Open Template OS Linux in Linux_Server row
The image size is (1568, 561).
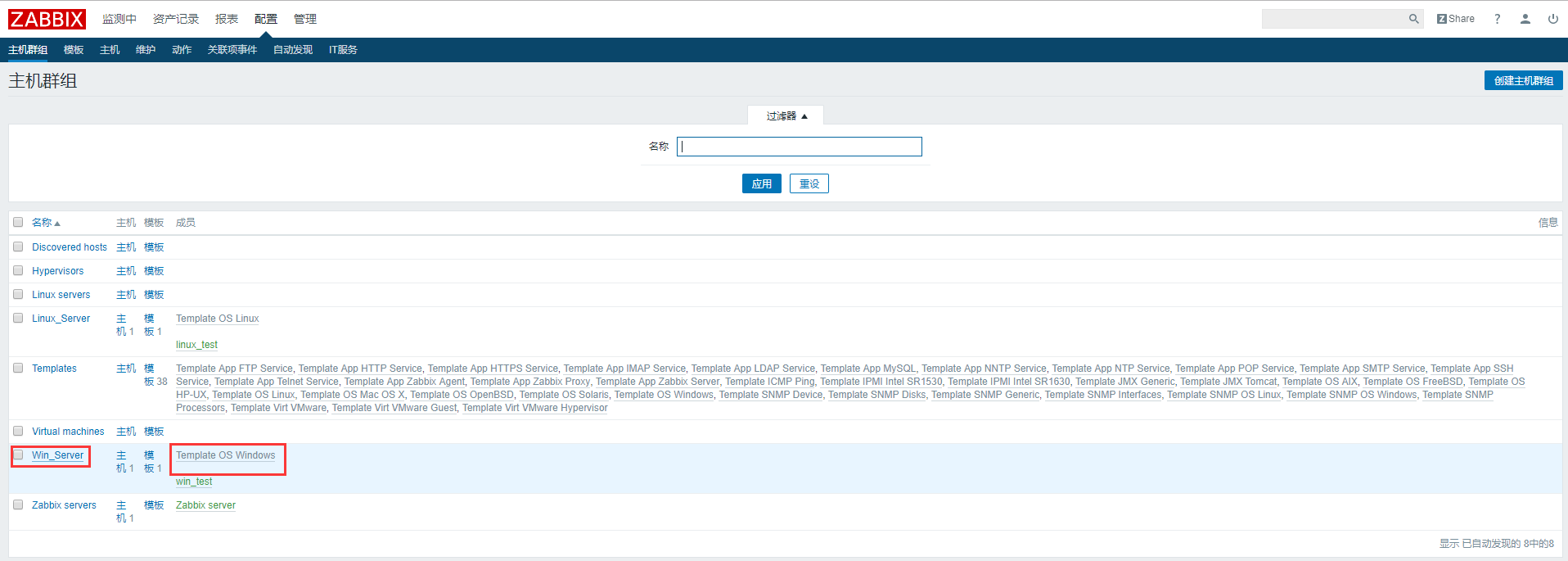click(x=218, y=319)
